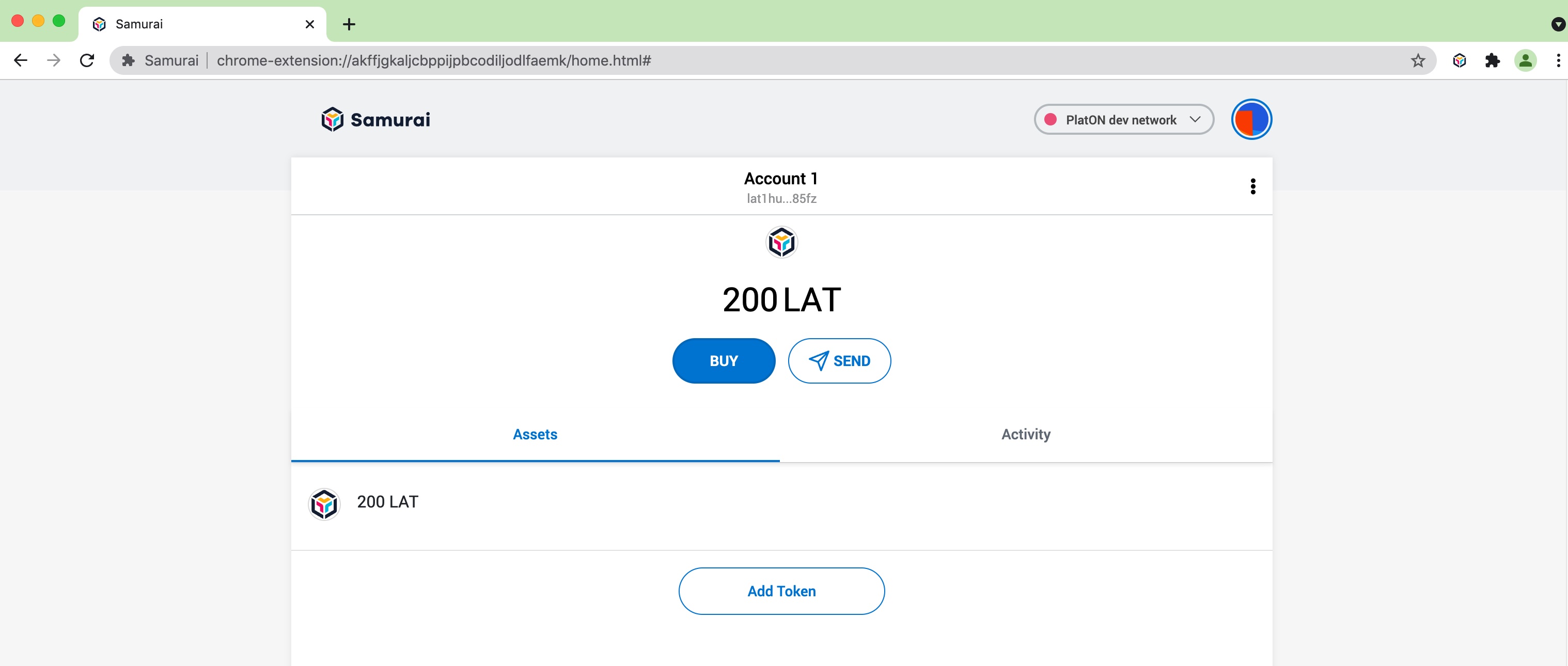This screenshot has width=1568, height=666.
Task: Copy the lat1hu...85fz account address
Action: coord(781,198)
